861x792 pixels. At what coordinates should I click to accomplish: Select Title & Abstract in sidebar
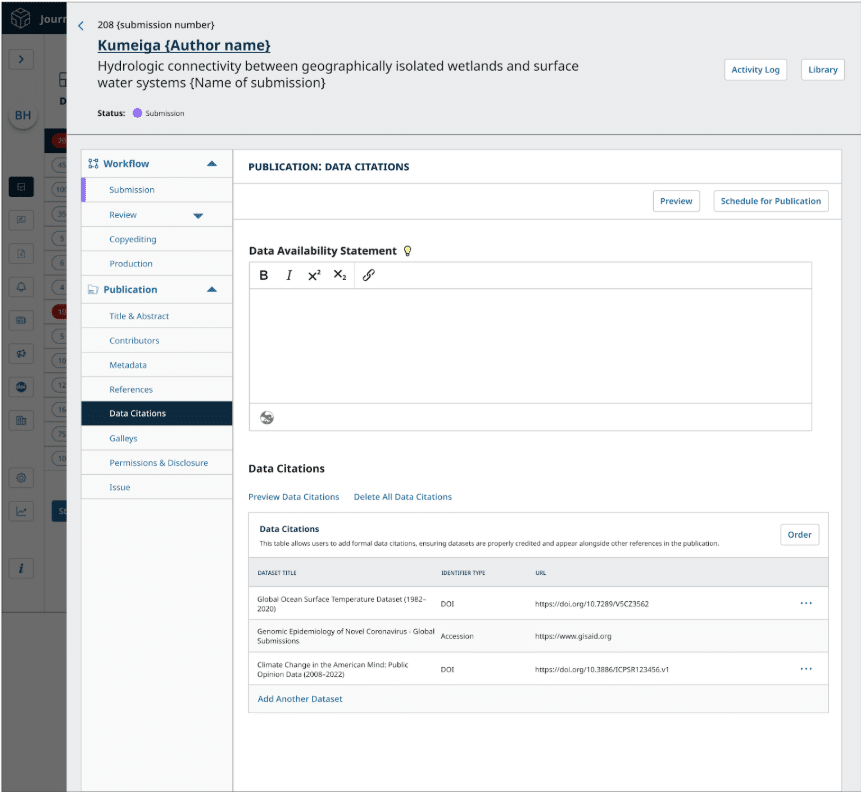tap(139, 316)
